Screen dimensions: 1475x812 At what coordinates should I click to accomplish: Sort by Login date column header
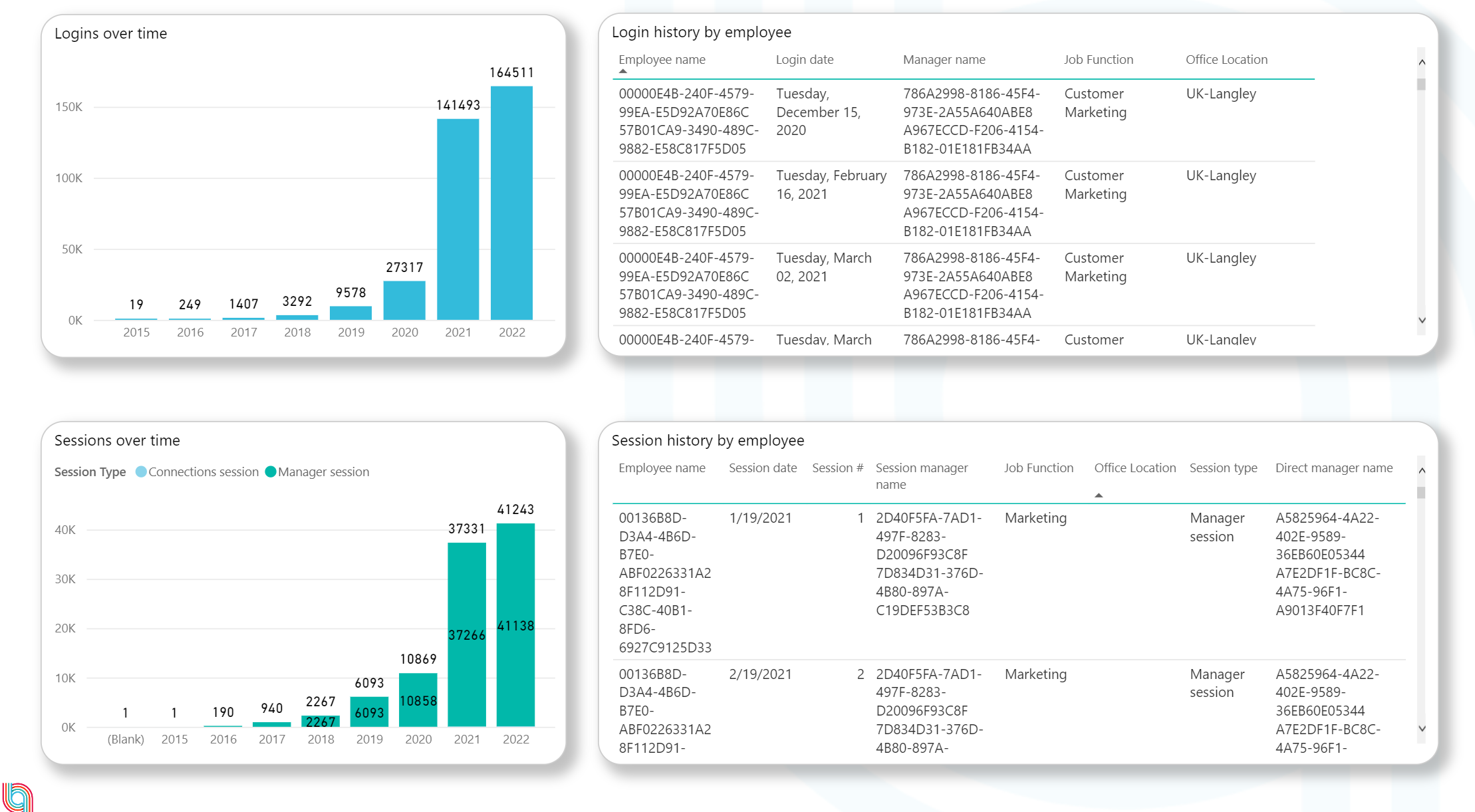pos(804,59)
